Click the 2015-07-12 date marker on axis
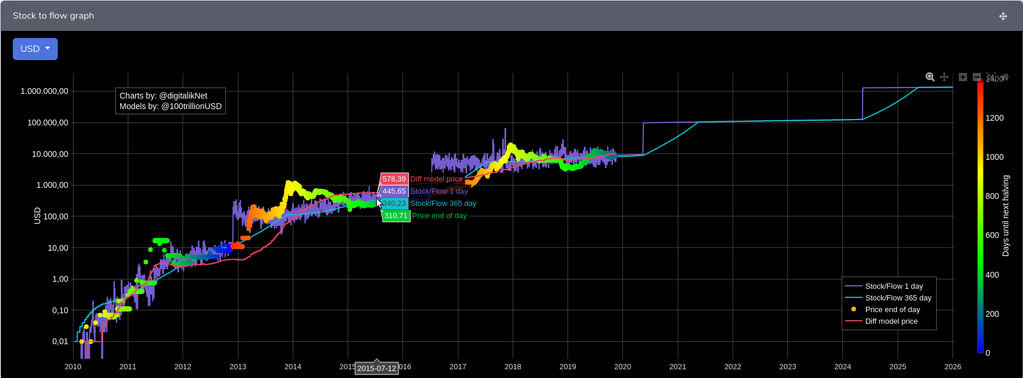The height and width of the screenshot is (378, 1023). (x=376, y=369)
